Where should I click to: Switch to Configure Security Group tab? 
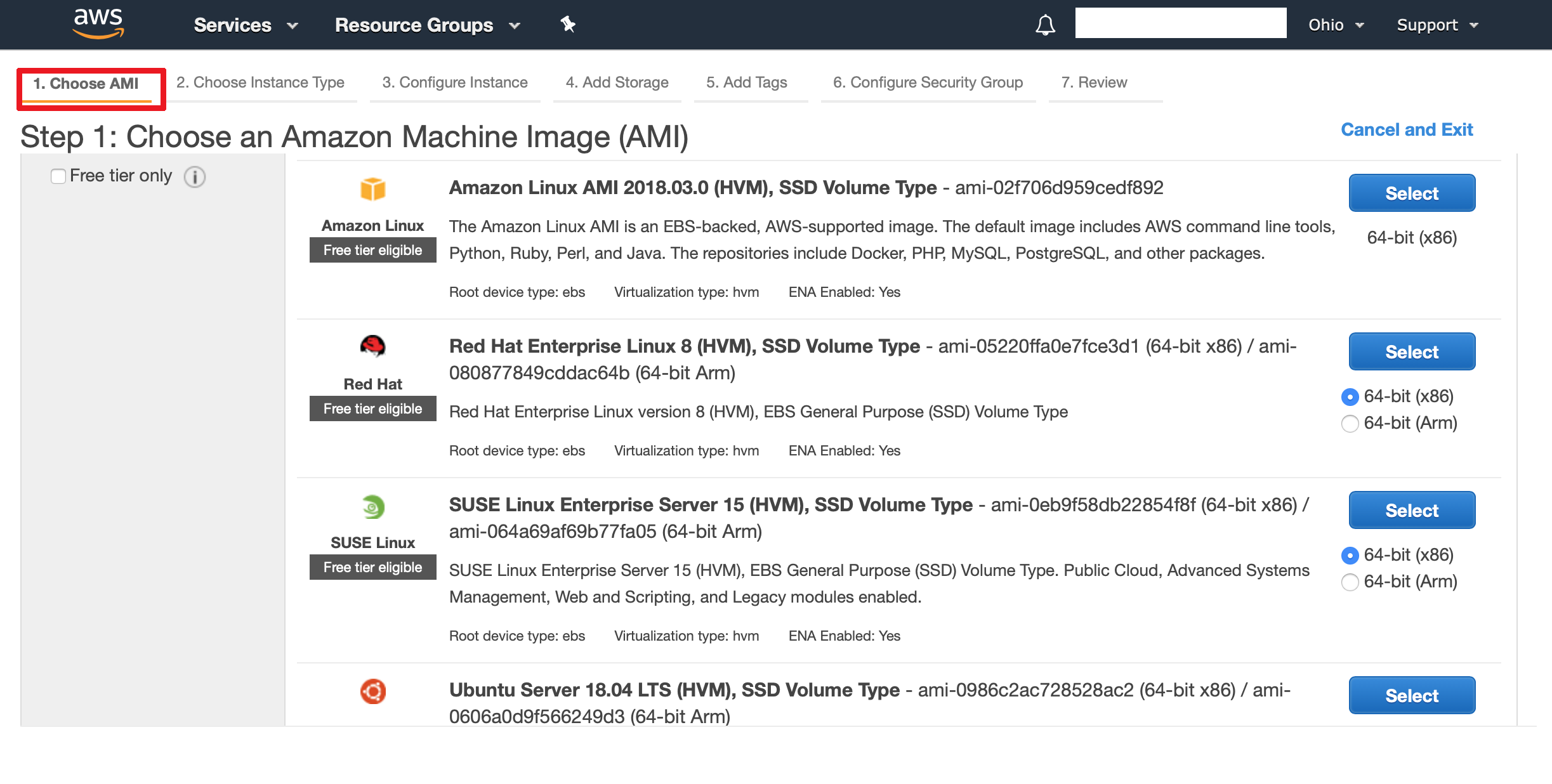point(928,83)
